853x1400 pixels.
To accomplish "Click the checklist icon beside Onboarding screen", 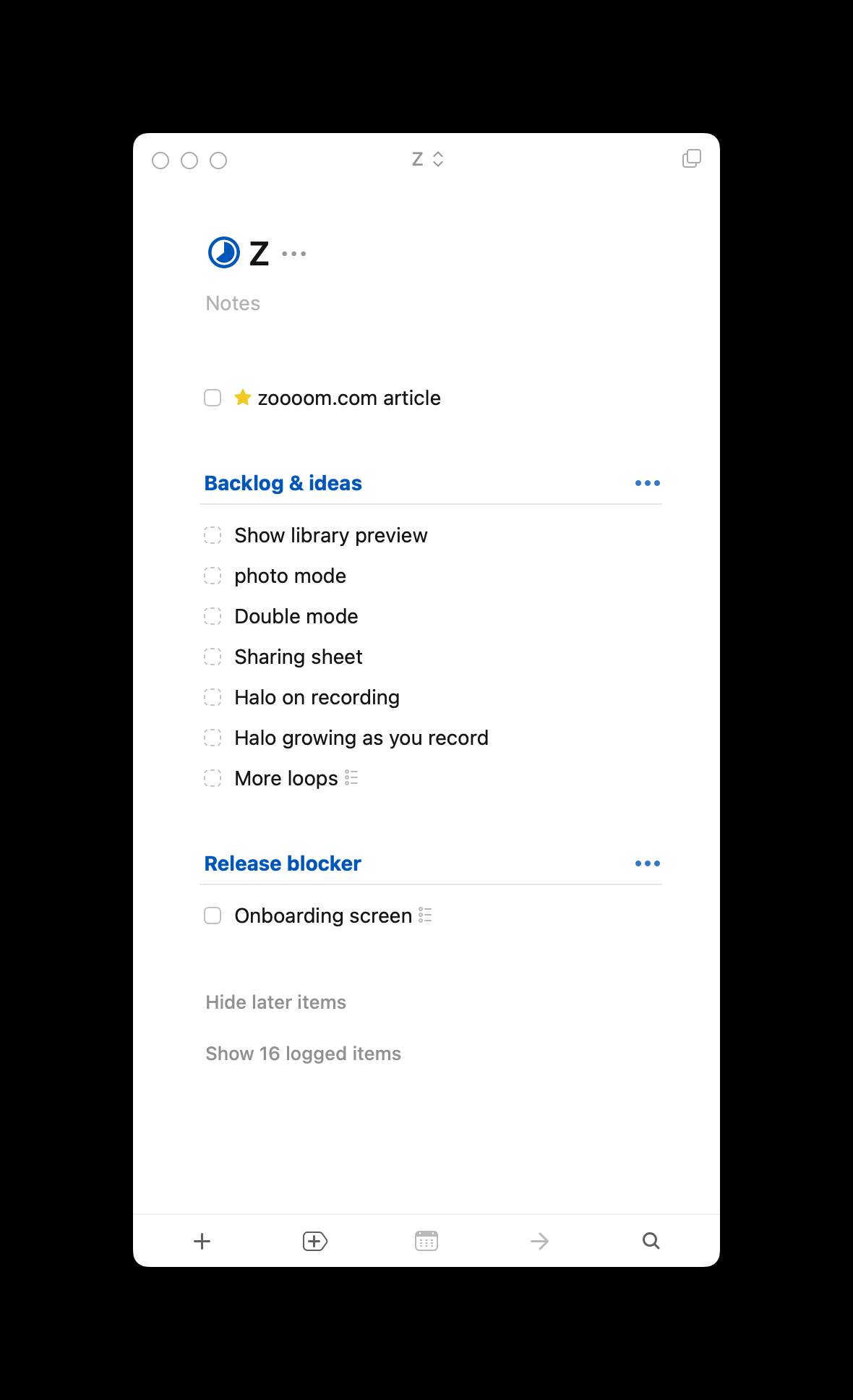I will [x=425, y=915].
